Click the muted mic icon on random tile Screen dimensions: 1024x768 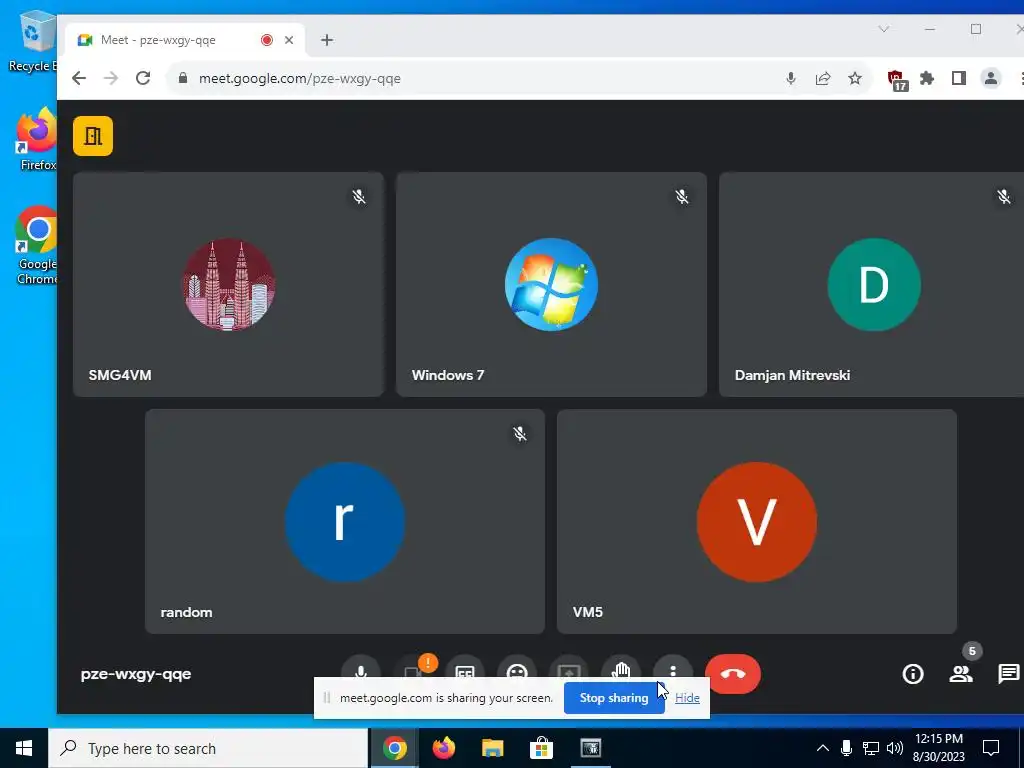pyautogui.click(x=520, y=434)
